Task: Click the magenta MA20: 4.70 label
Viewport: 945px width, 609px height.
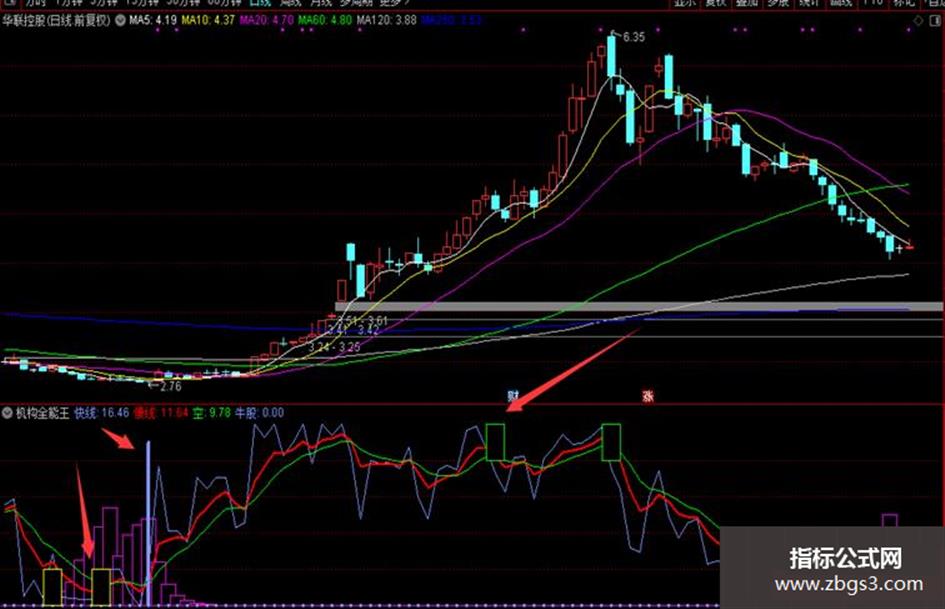Action: coord(266,20)
